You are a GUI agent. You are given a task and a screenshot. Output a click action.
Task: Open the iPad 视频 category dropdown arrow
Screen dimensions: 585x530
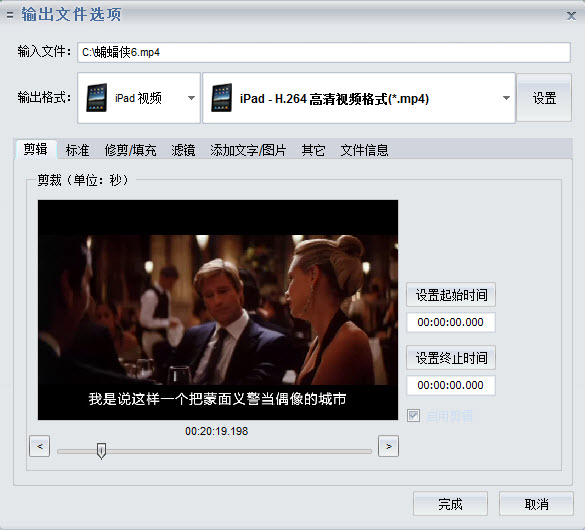(191, 98)
